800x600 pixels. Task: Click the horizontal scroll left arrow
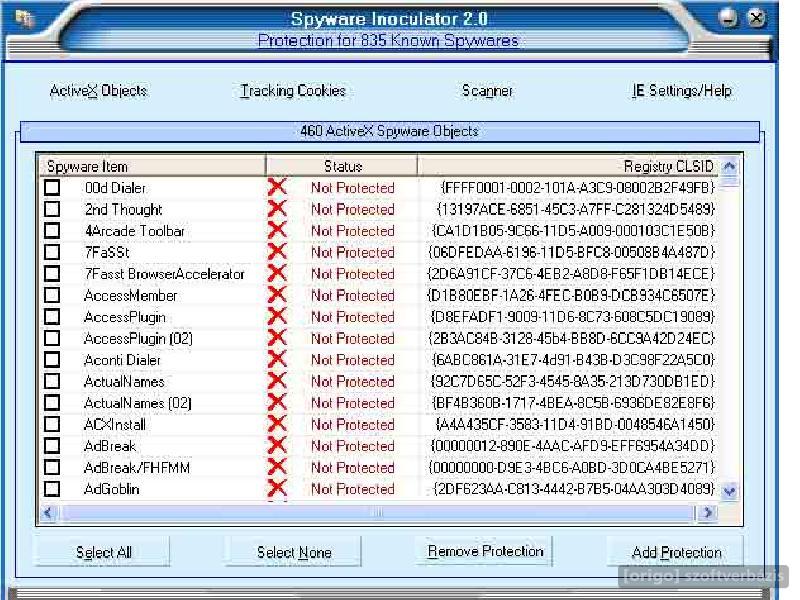coord(48,512)
